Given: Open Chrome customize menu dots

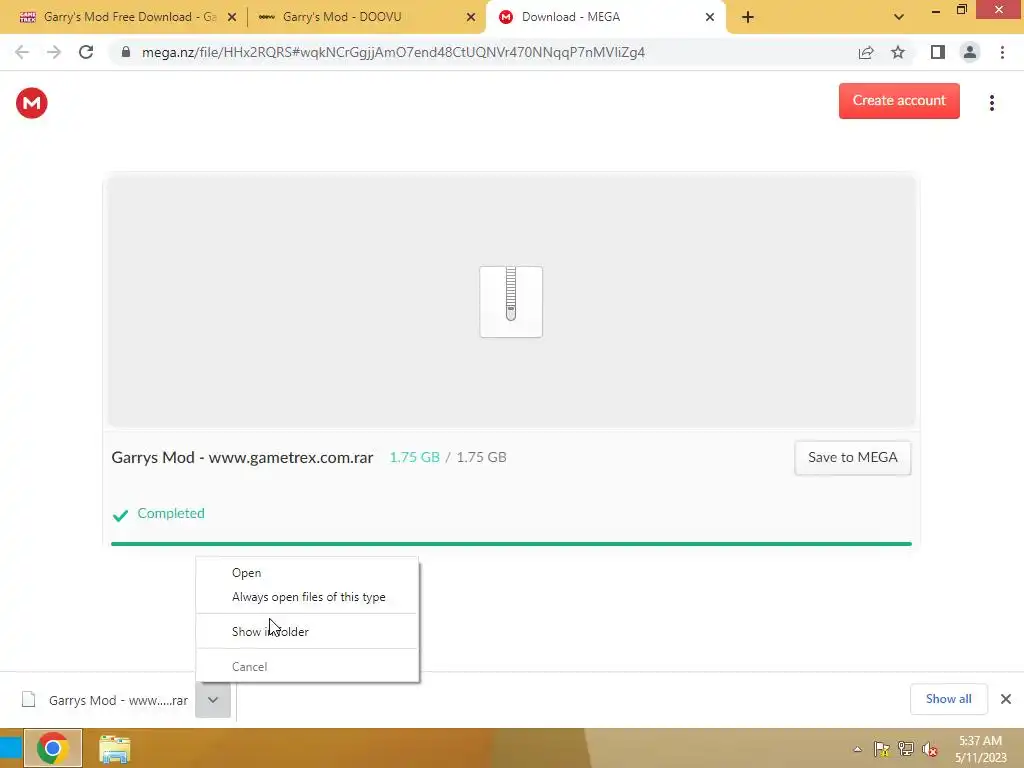Looking at the screenshot, I should click(x=1002, y=52).
